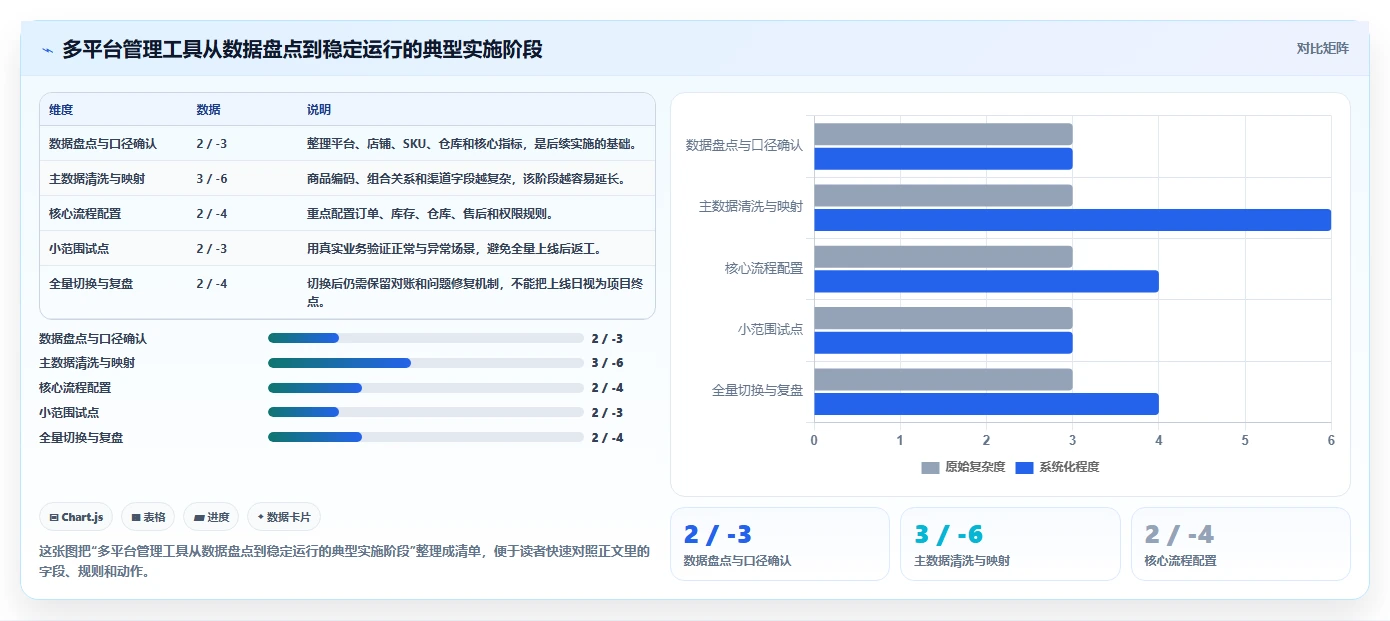Screen dimensions: 1390x621
Task: Click the 说明 column header
Action: pyautogui.click(x=319, y=110)
